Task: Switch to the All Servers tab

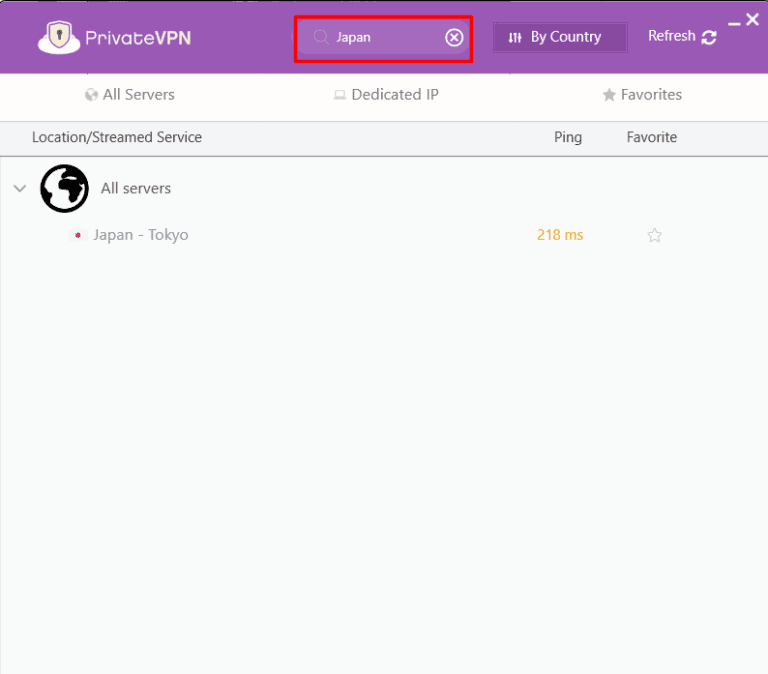Action: click(129, 94)
